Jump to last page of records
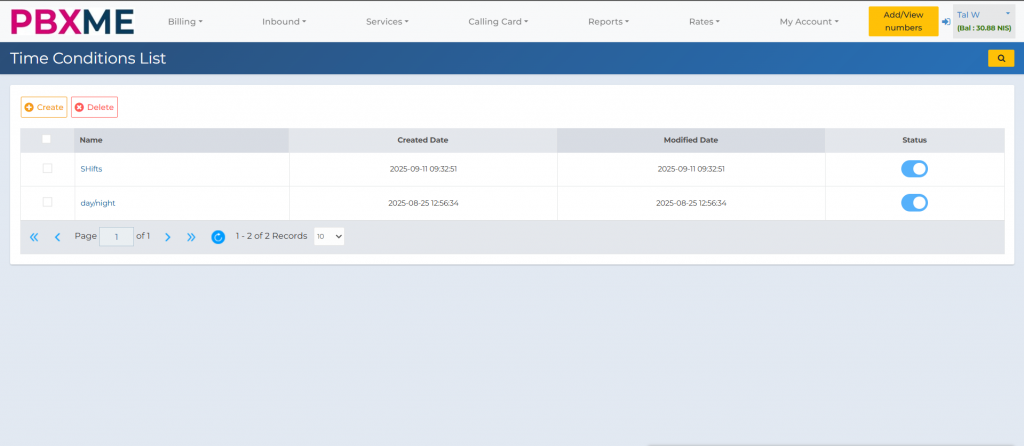The height and width of the screenshot is (446, 1024). point(191,237)
